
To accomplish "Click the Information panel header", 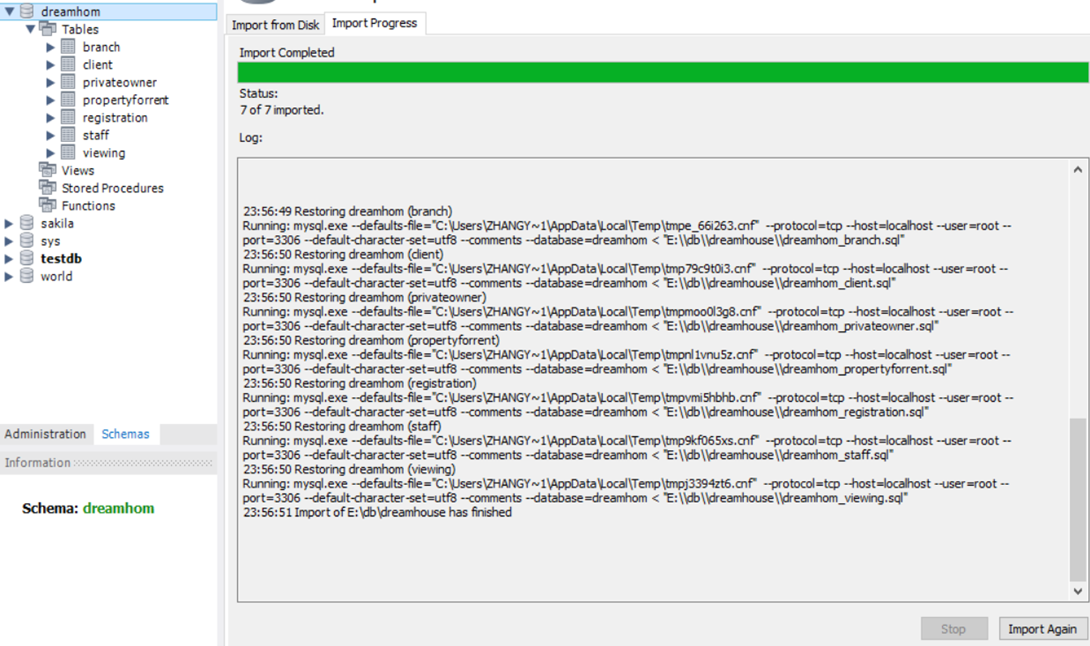I will tap(108, 462).
